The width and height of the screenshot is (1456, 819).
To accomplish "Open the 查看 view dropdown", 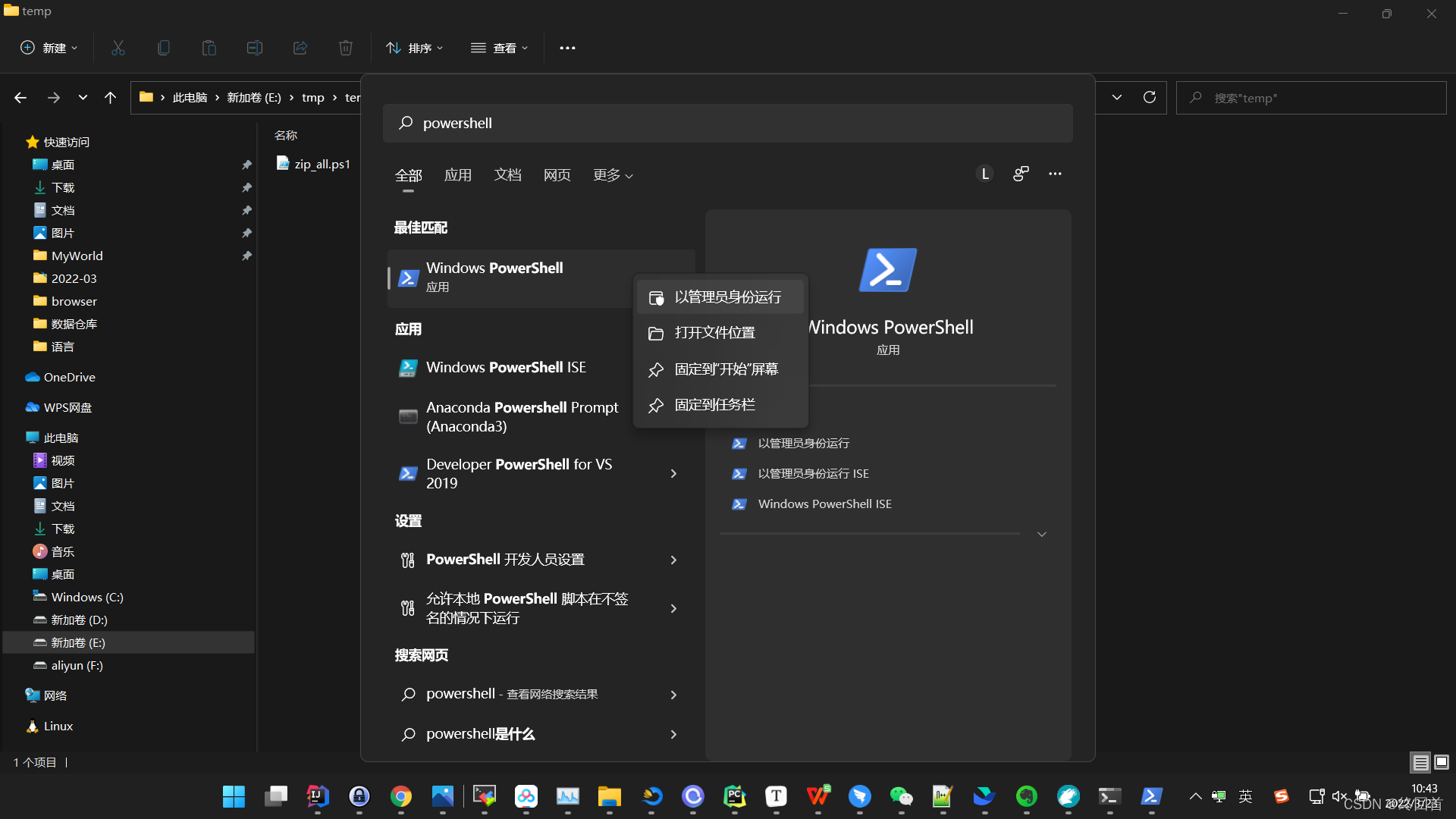I will 499,48.
